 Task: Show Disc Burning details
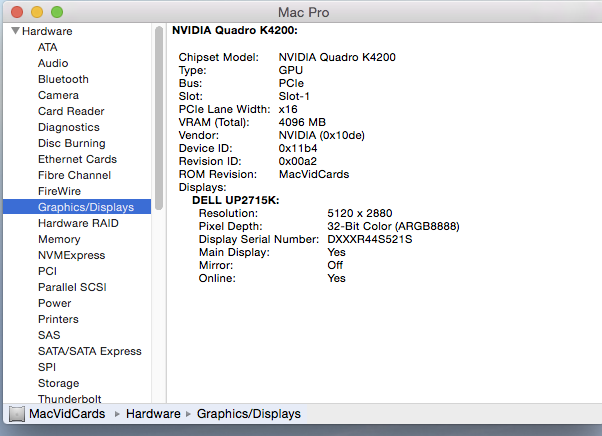[x=72, y=143]
